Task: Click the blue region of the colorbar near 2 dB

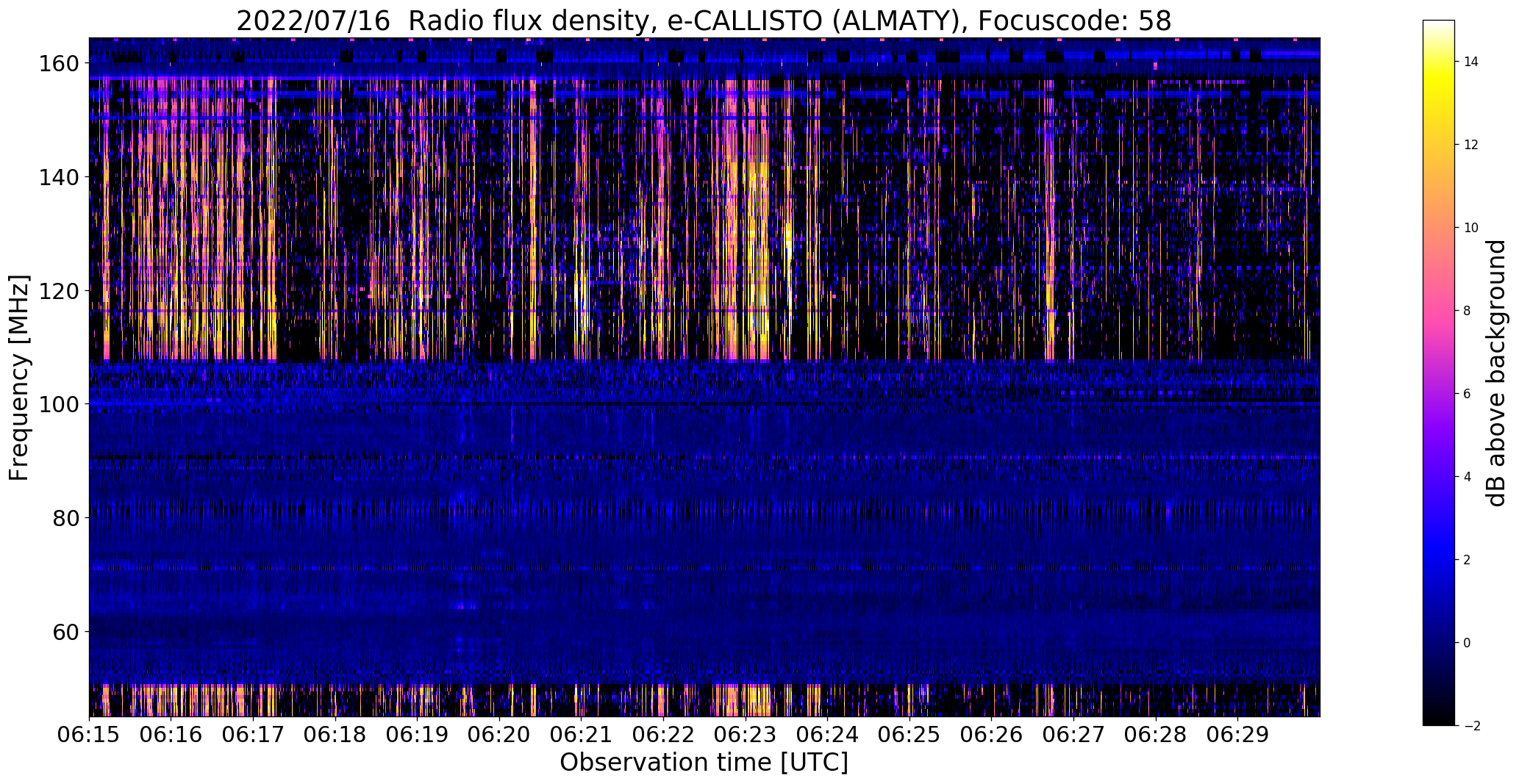Action: (x=1439, y=560)
